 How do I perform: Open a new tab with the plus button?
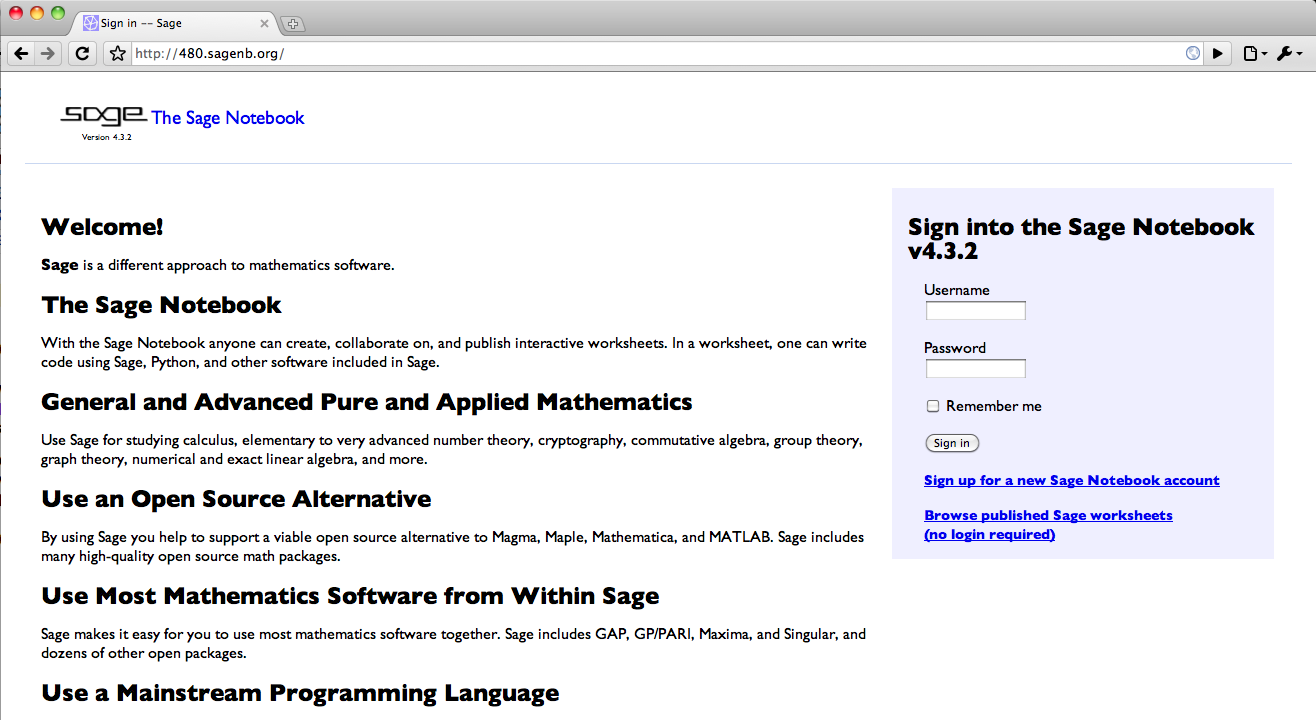293,23
